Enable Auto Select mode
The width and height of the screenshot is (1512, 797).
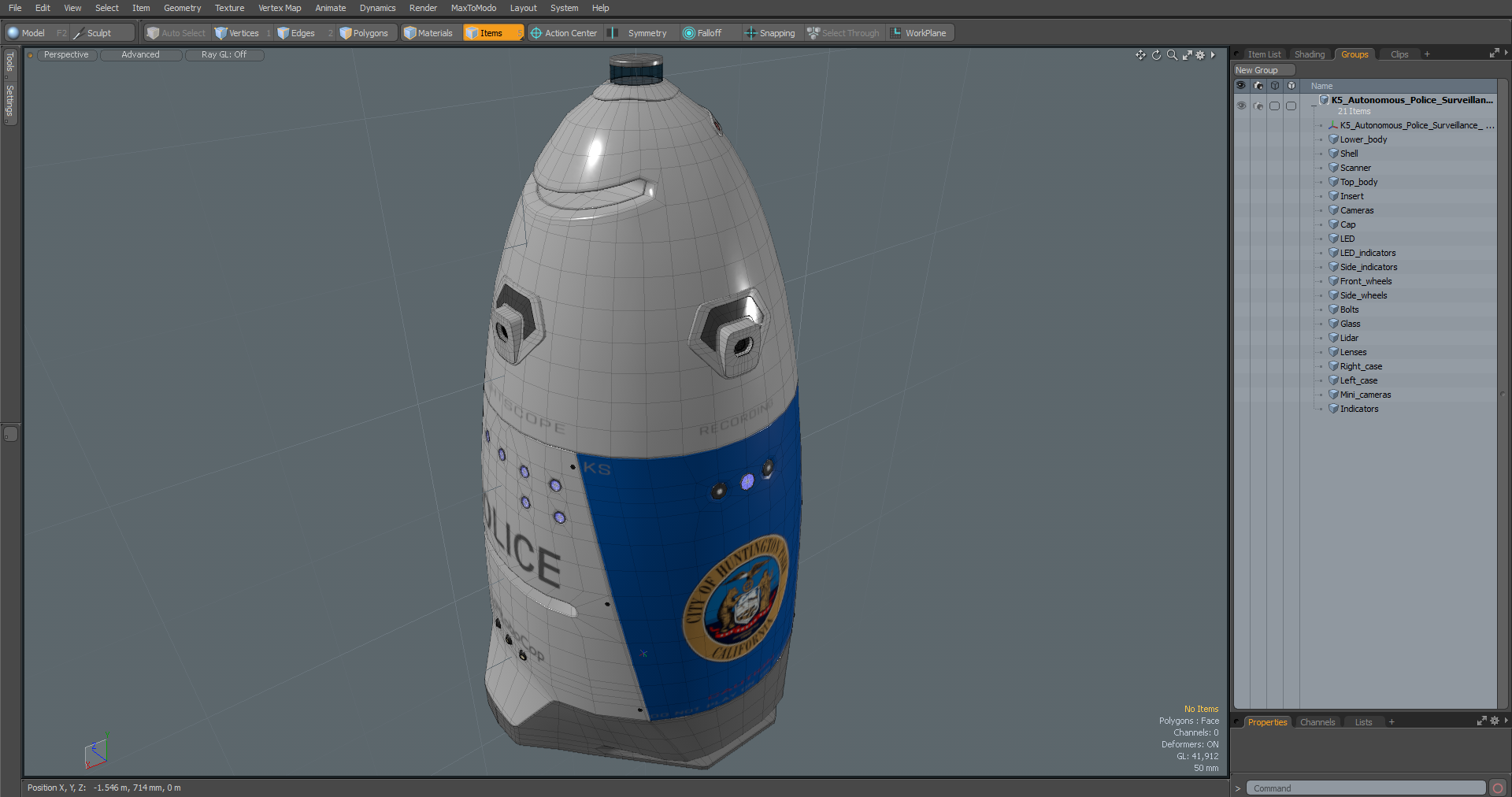tap(176, 33)
